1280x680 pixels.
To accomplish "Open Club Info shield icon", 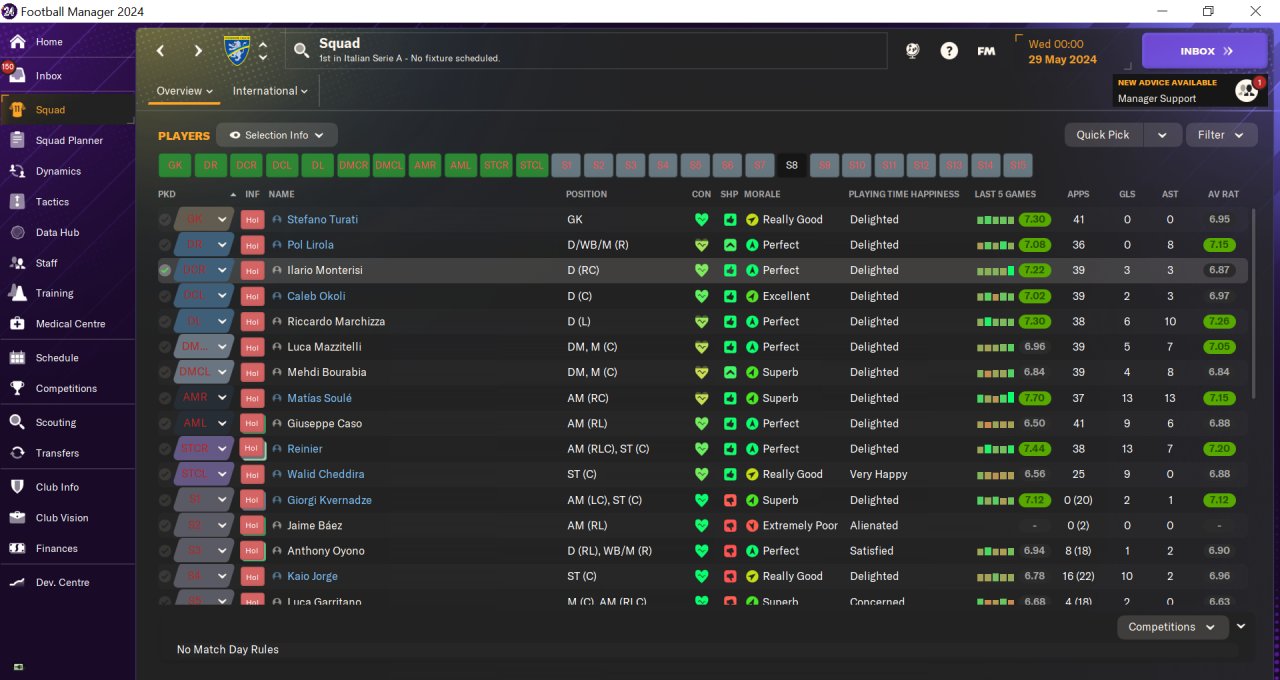I will [17, 487].
